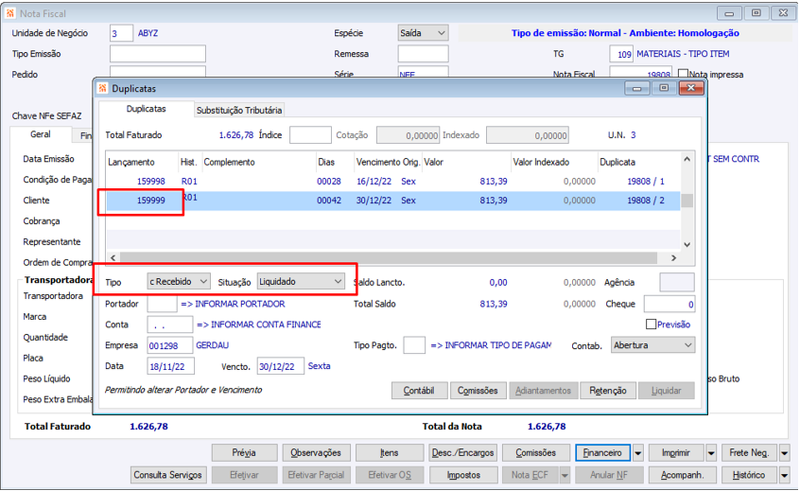Click the Comissões button in Nota Fiscal

pyautogui.click(x=536, y=453)
